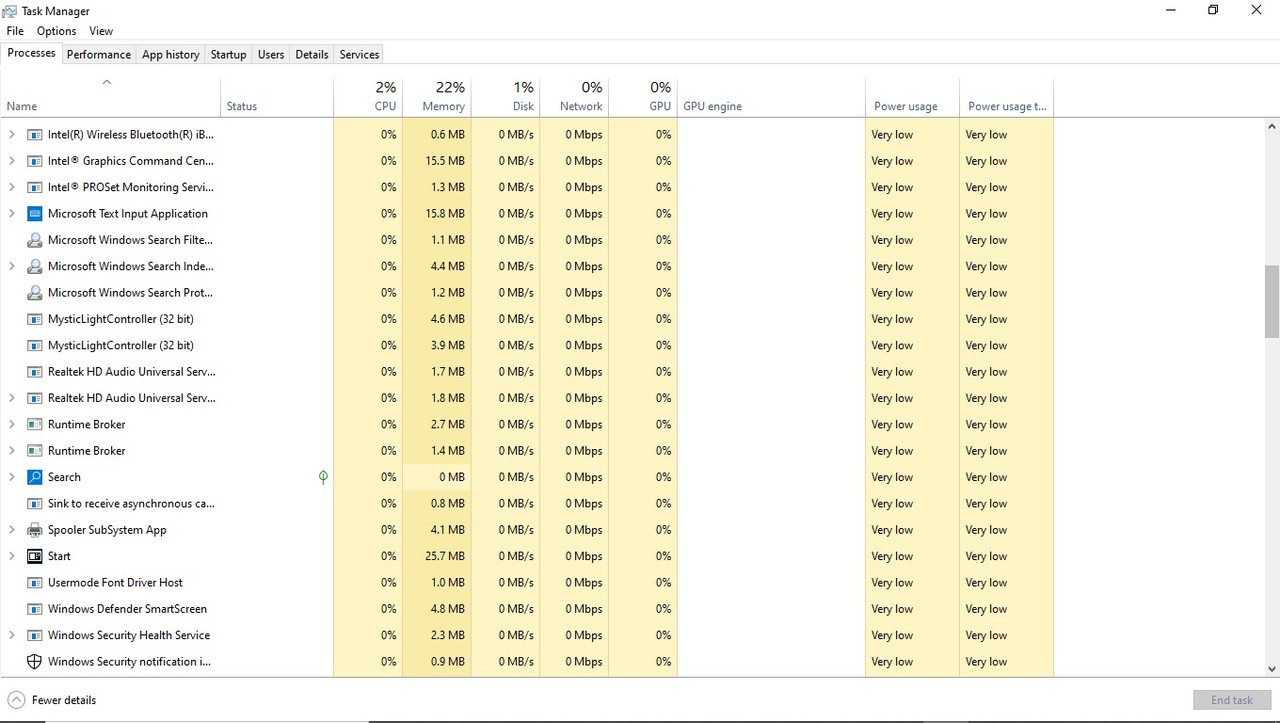The image size is (1280, 723).
Task: Click the Windows Defender SmartScreen icon
Action: click(35, 609)
